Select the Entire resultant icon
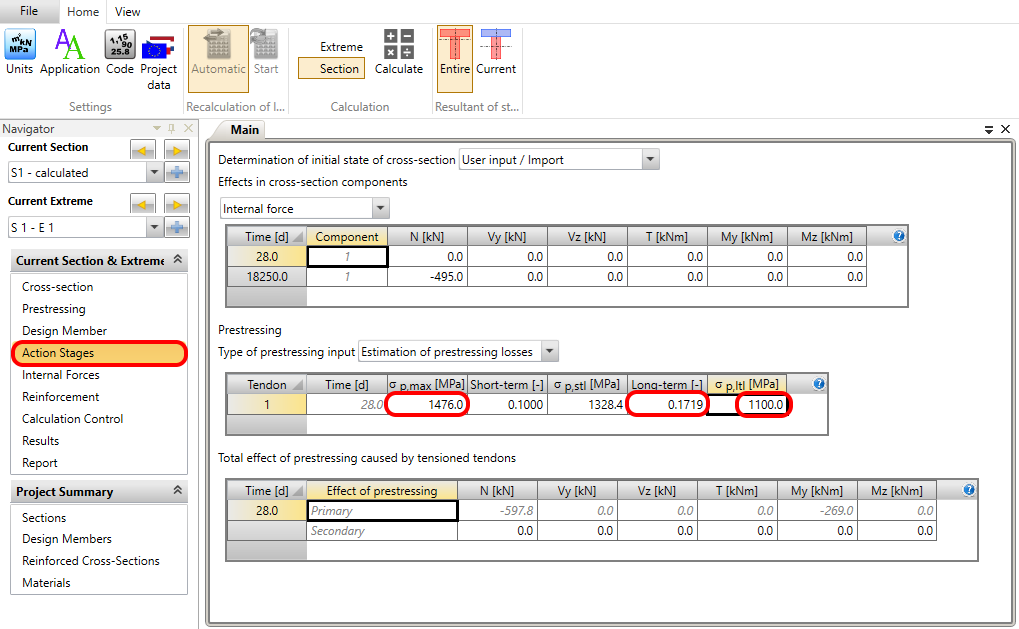This screenshot has width=1019, height=629. [x=455, y=52]
